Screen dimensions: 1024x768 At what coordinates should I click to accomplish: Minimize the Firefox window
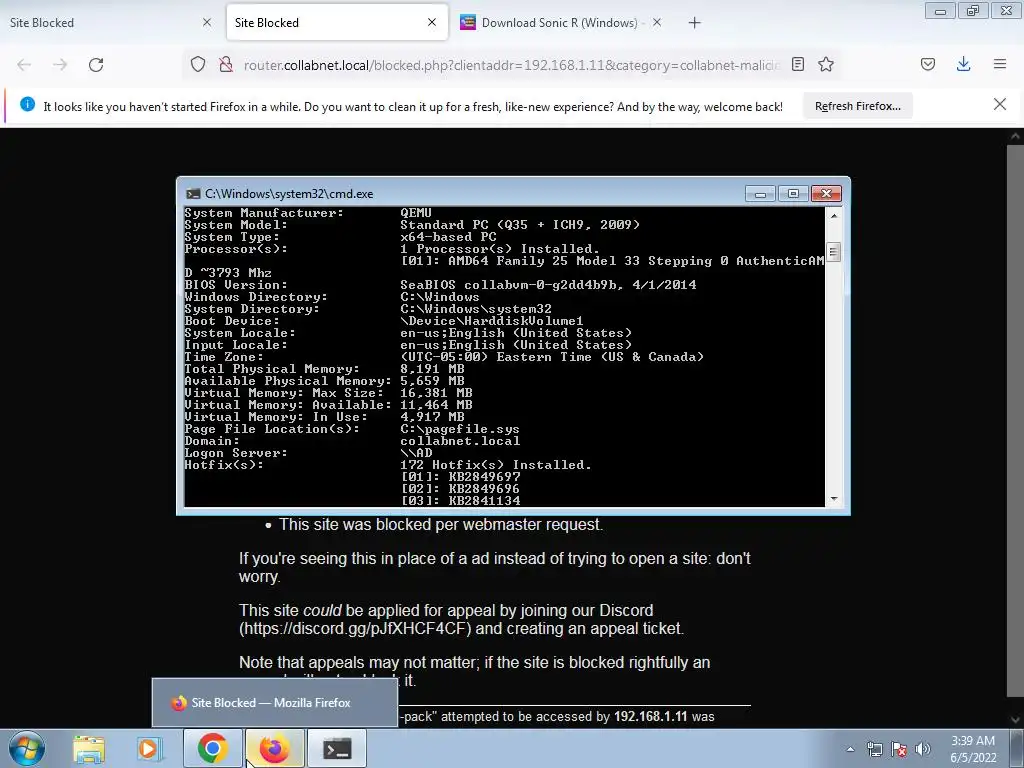[x=940, y=10]
